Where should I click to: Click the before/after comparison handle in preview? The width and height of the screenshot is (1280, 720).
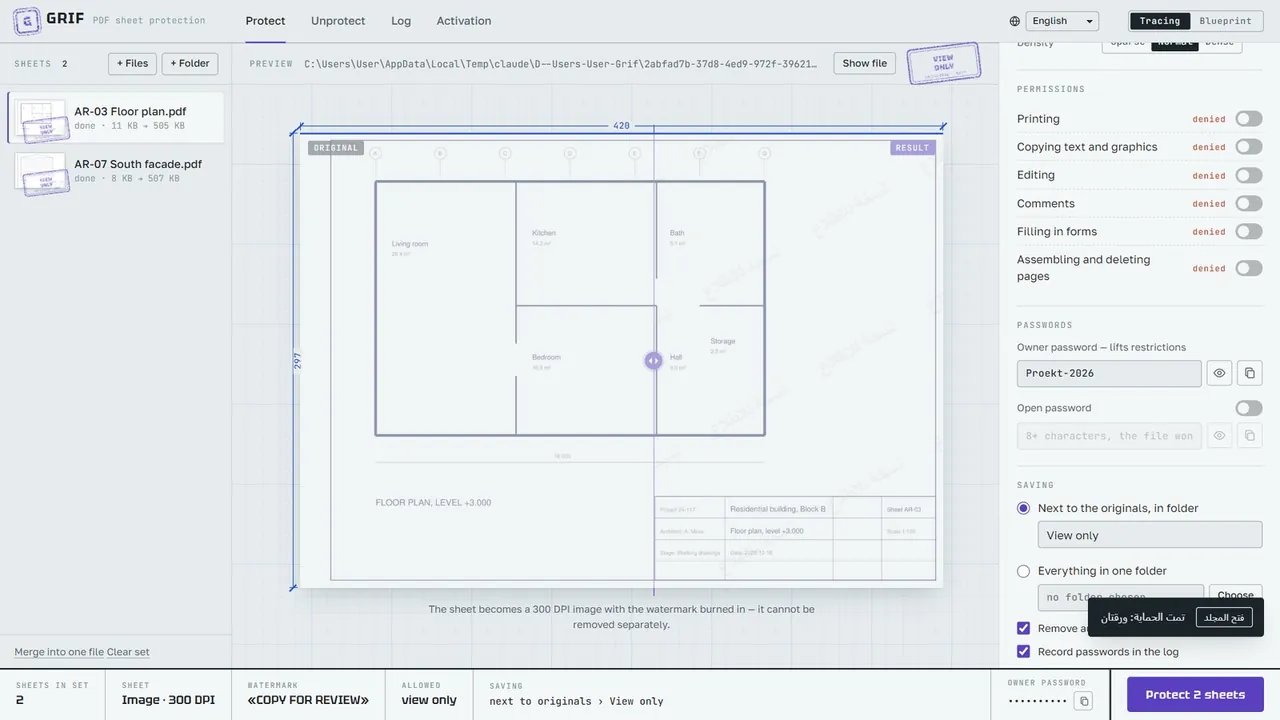pos(653,361)
